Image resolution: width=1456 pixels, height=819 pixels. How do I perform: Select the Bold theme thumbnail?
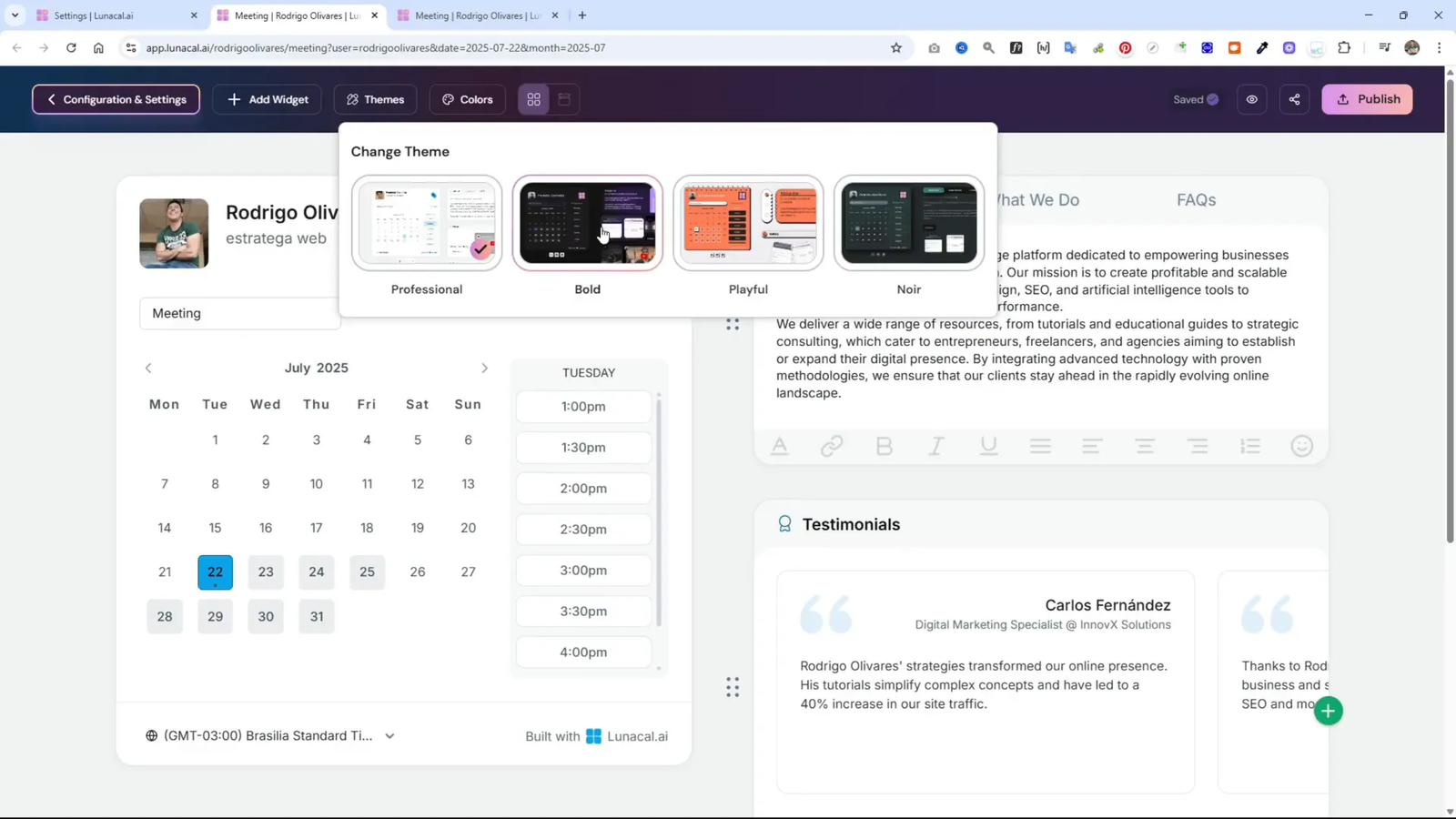(587, 223)
